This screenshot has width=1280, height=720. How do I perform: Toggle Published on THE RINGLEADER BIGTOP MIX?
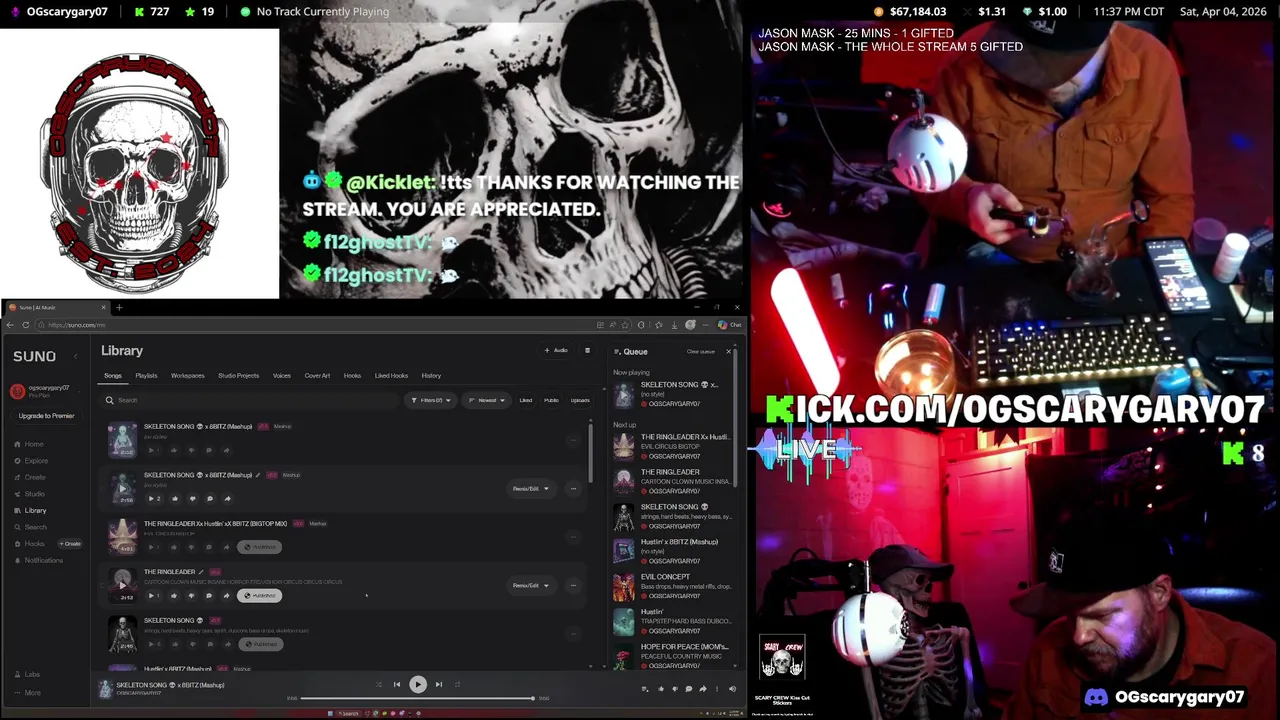coord(260,547)
